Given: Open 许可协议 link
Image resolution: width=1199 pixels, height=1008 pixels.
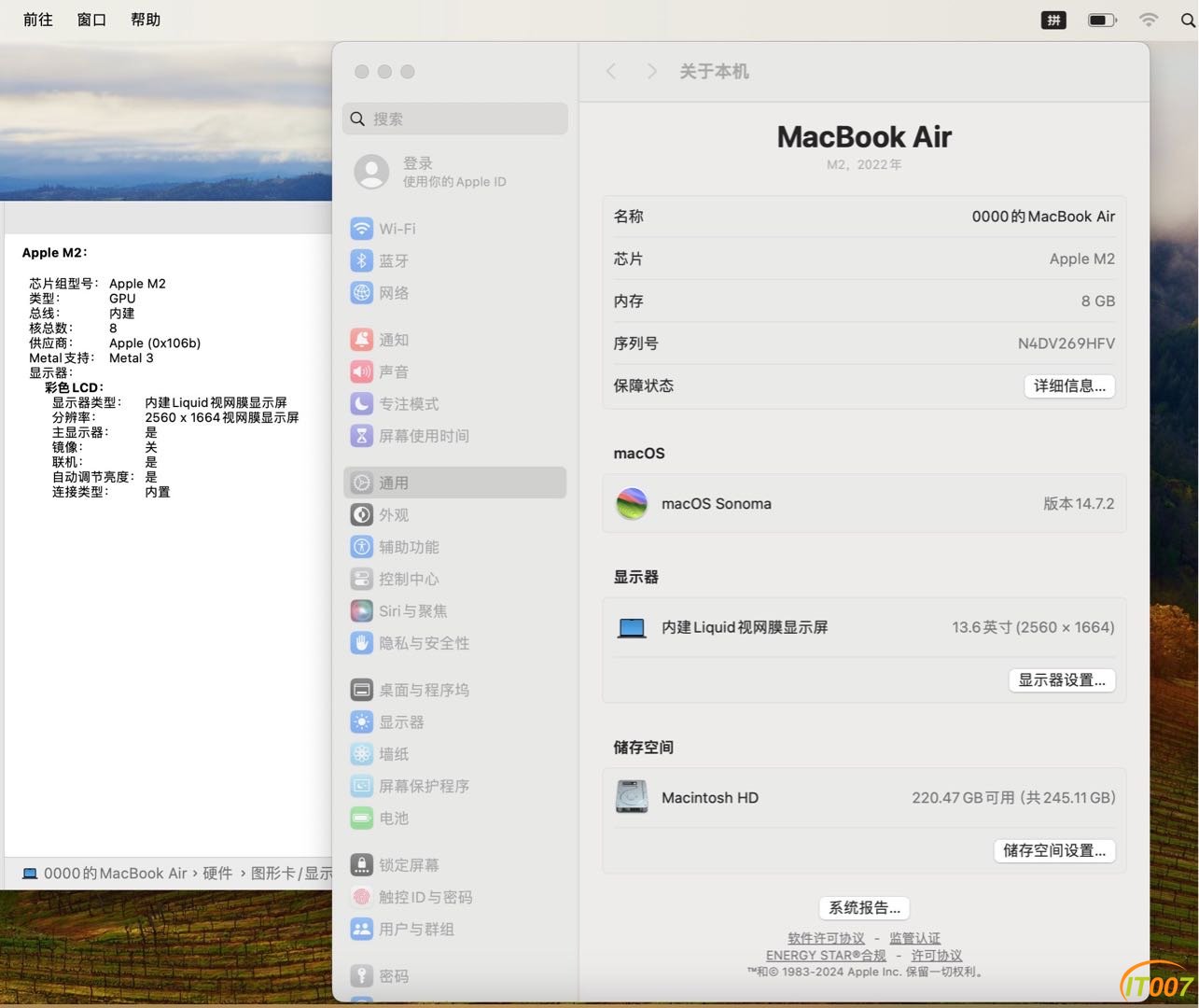Looking at the screenshot, I should click(936, 955).
